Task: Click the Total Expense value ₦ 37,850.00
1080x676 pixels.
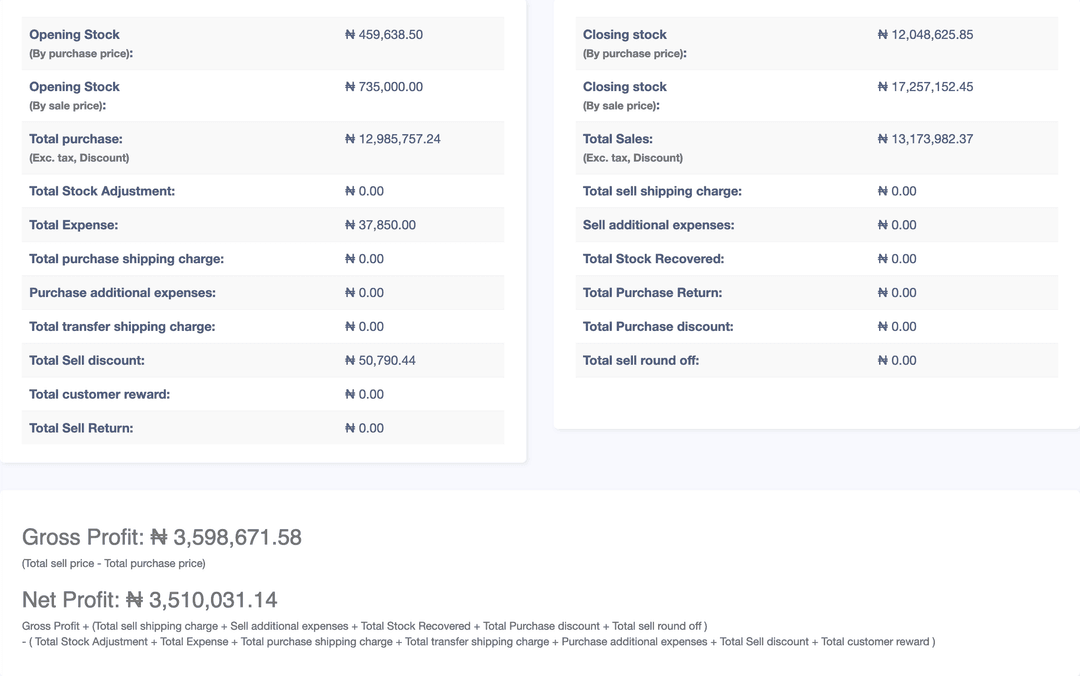Action: coord(380,225)
